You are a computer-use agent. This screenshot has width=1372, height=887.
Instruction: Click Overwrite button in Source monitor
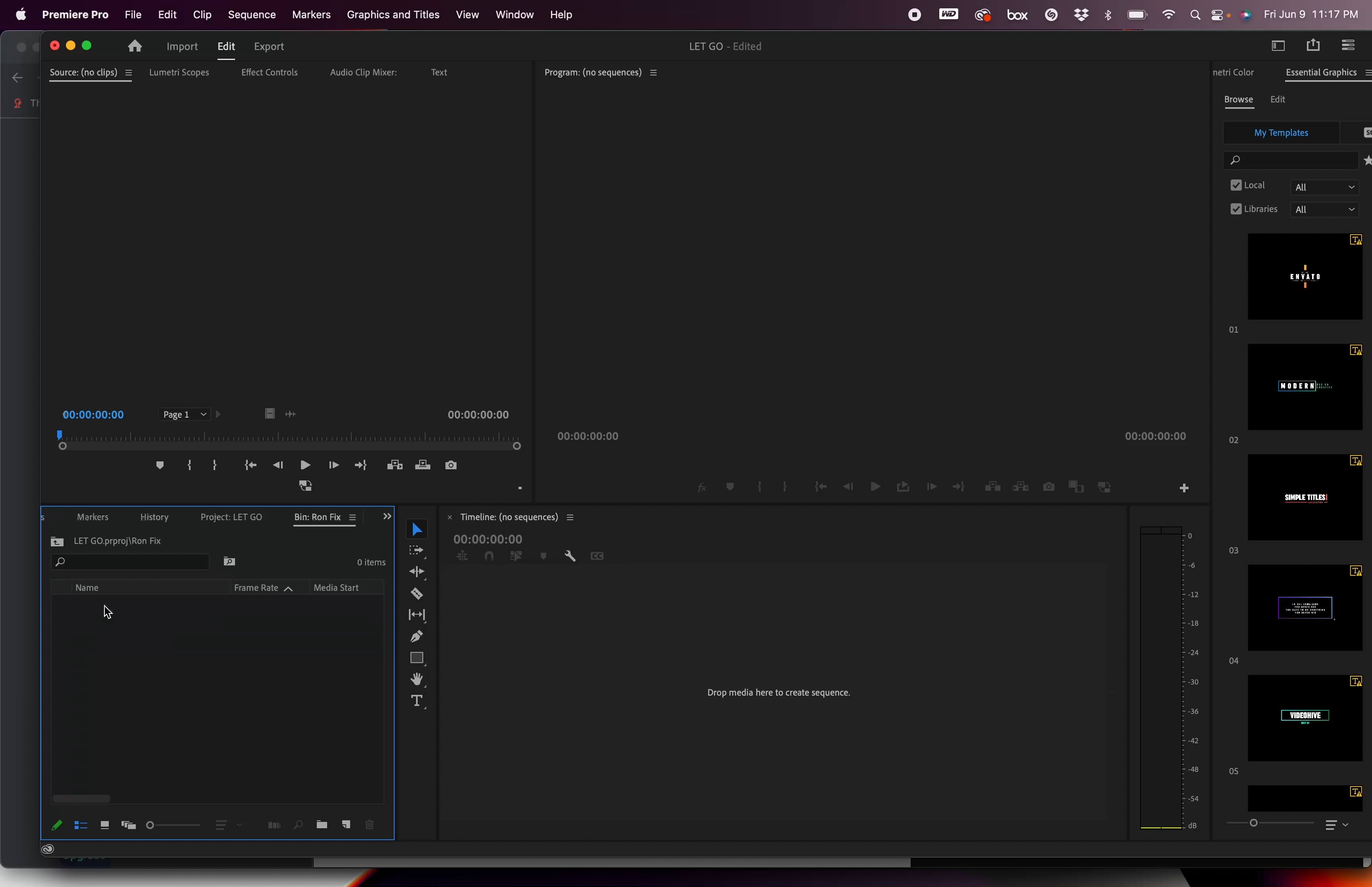(423, 465)
